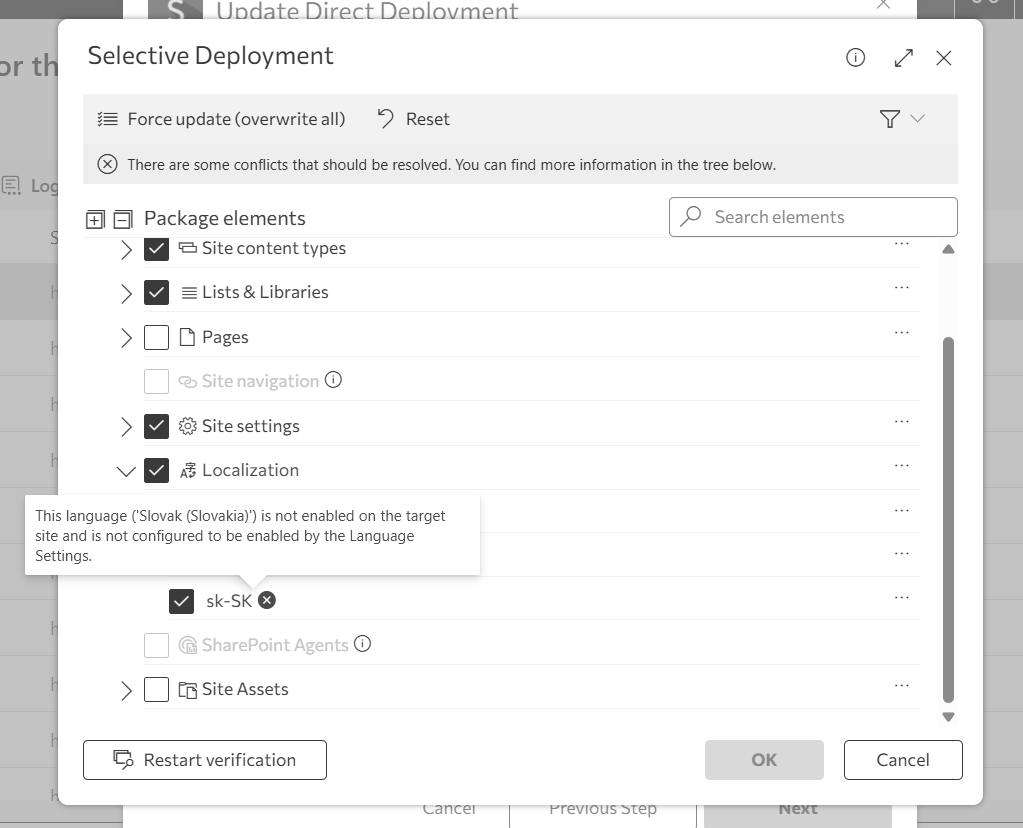Open the more options for Site settings
Image resolution: width=1023 pixels, height=828 pixels.
pos(901,422)
